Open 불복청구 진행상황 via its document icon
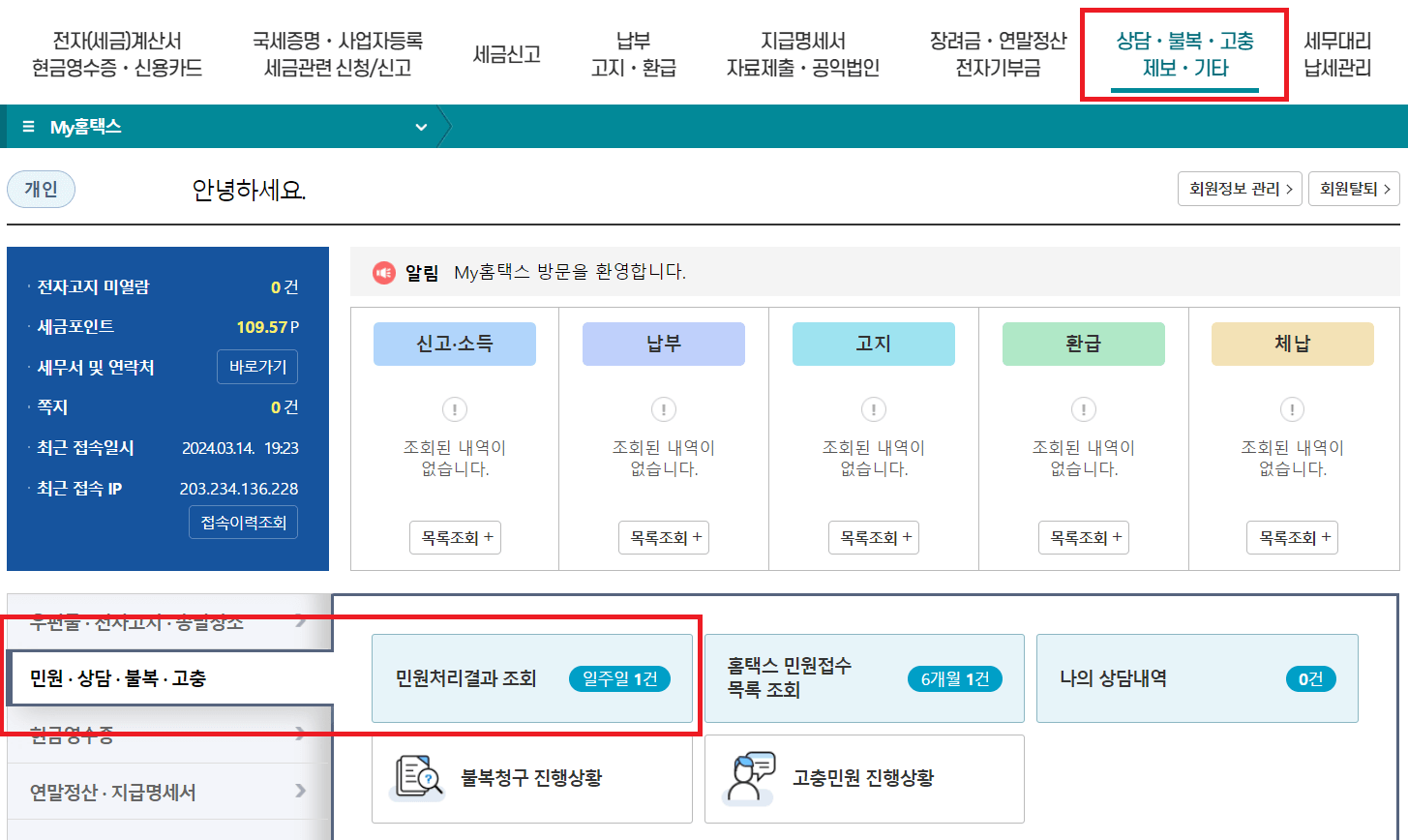1408x840 pixels. [x=416, y=777]
